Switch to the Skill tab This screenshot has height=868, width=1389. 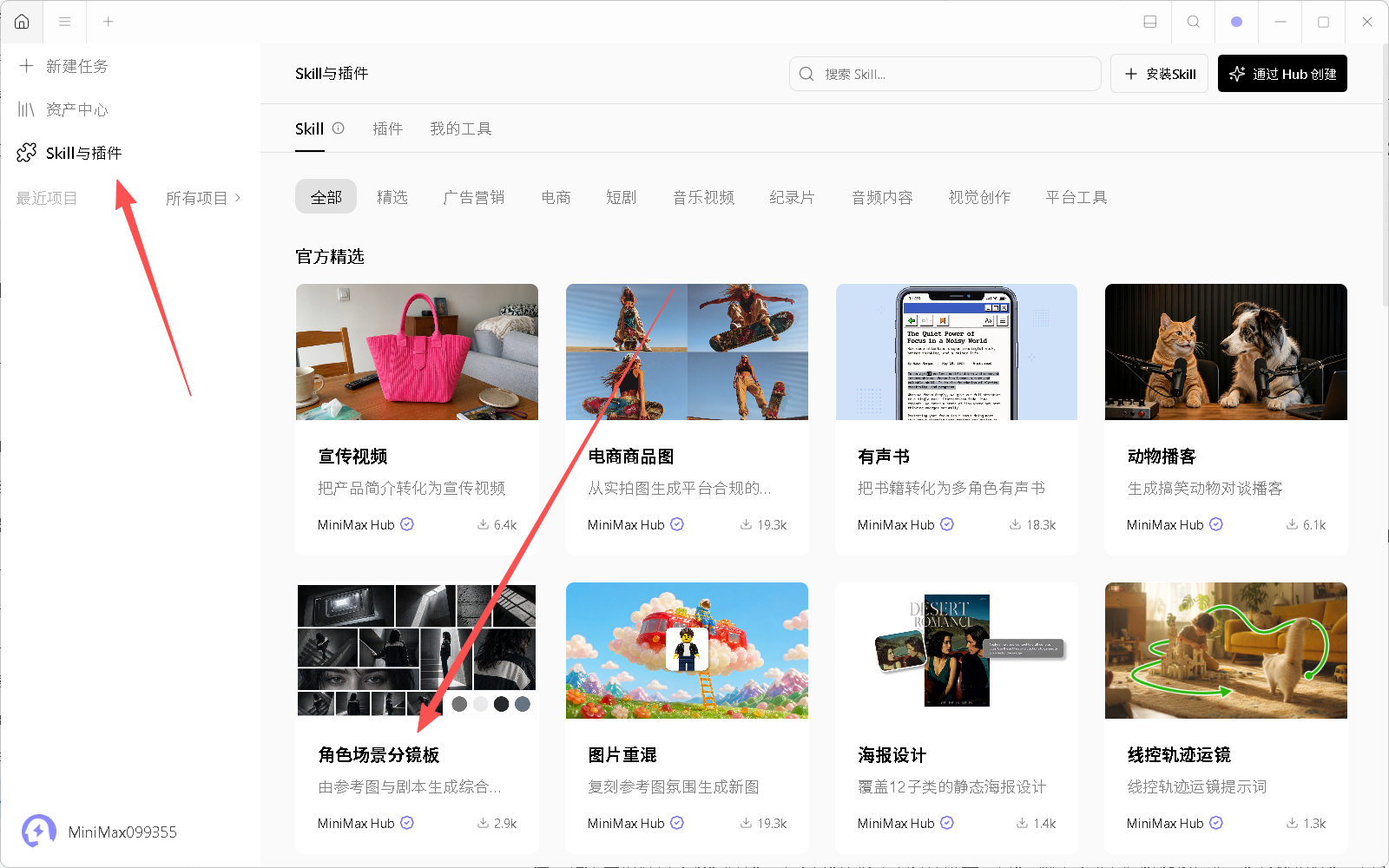coord(309,128)
